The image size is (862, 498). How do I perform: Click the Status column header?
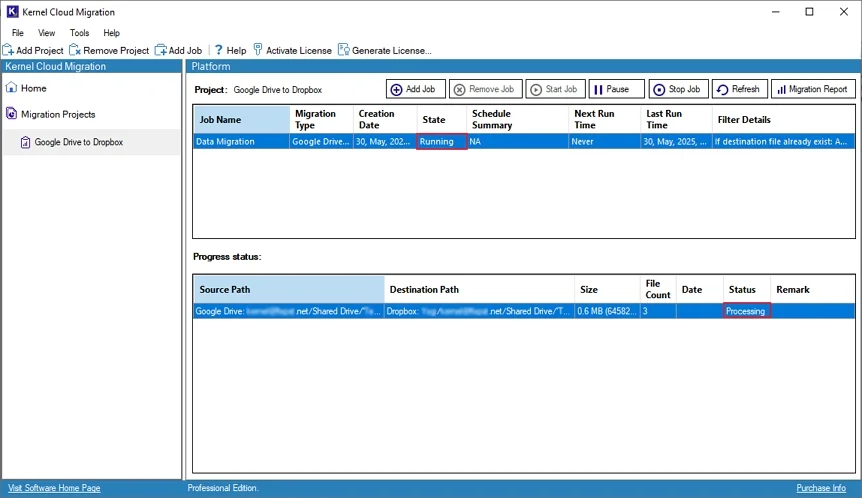click(747, 290)
